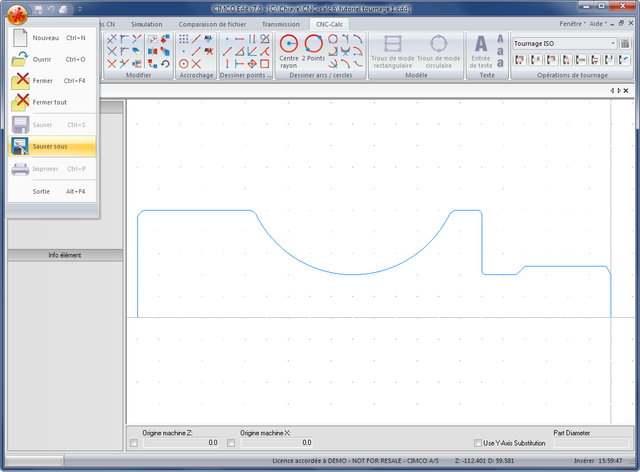640x472 pixels.
Task: Click the Origine machine X value field
Action: tap(277, 443)
